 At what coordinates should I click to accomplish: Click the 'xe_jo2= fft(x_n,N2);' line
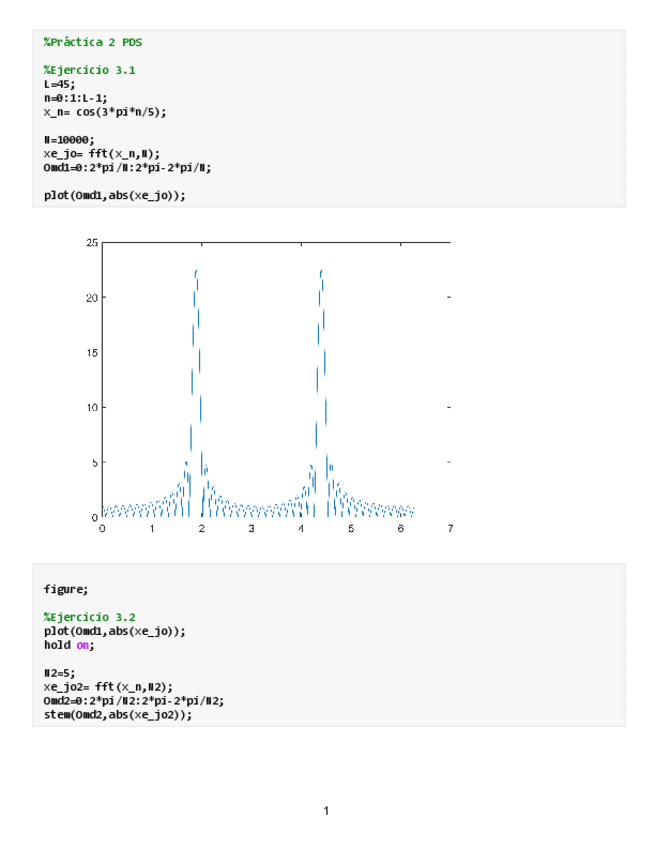click(x=108, y=687)
